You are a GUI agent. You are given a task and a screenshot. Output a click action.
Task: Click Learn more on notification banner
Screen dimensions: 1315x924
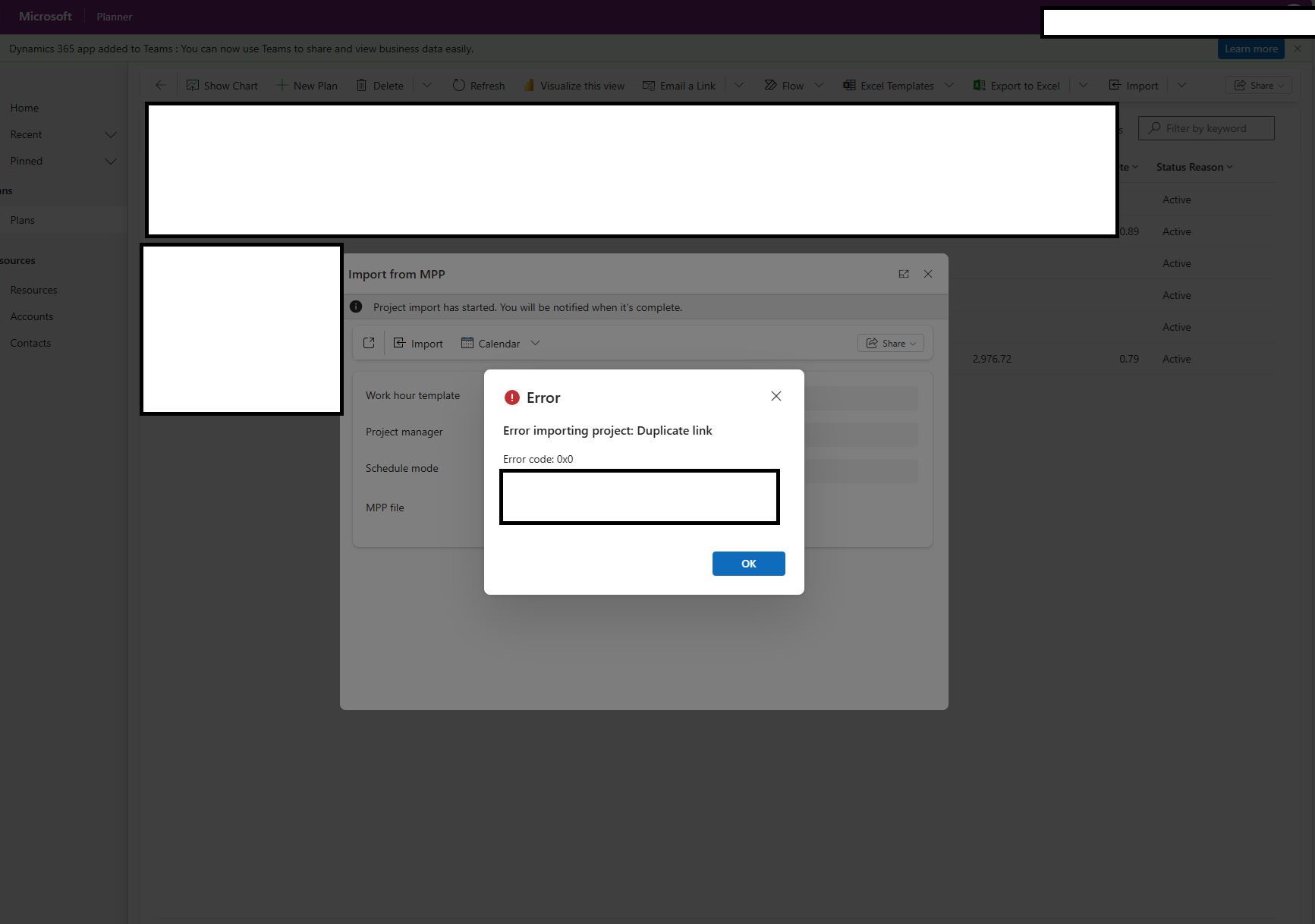coord(1251,49)
